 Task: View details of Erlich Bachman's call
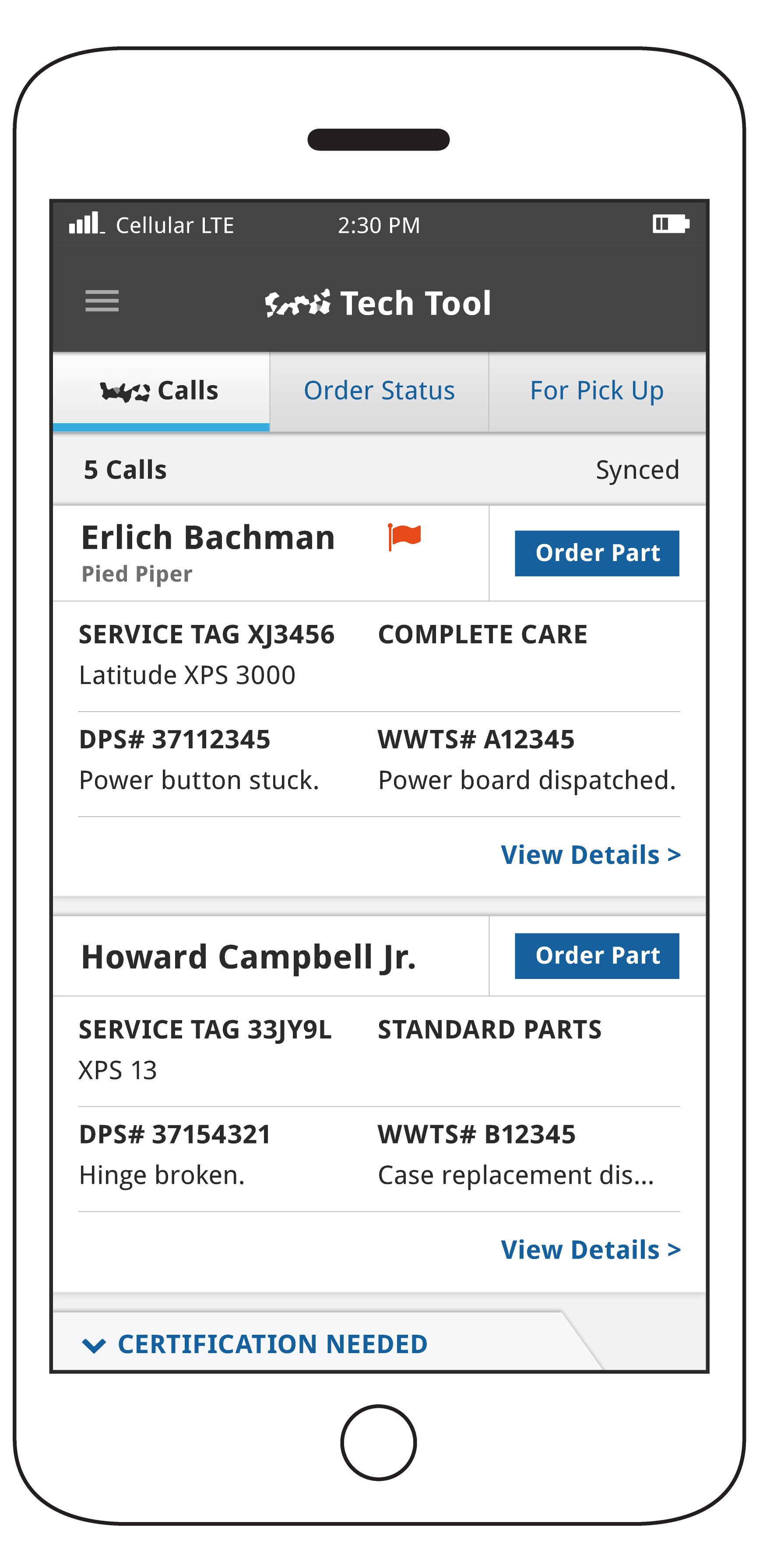point(591,855)
